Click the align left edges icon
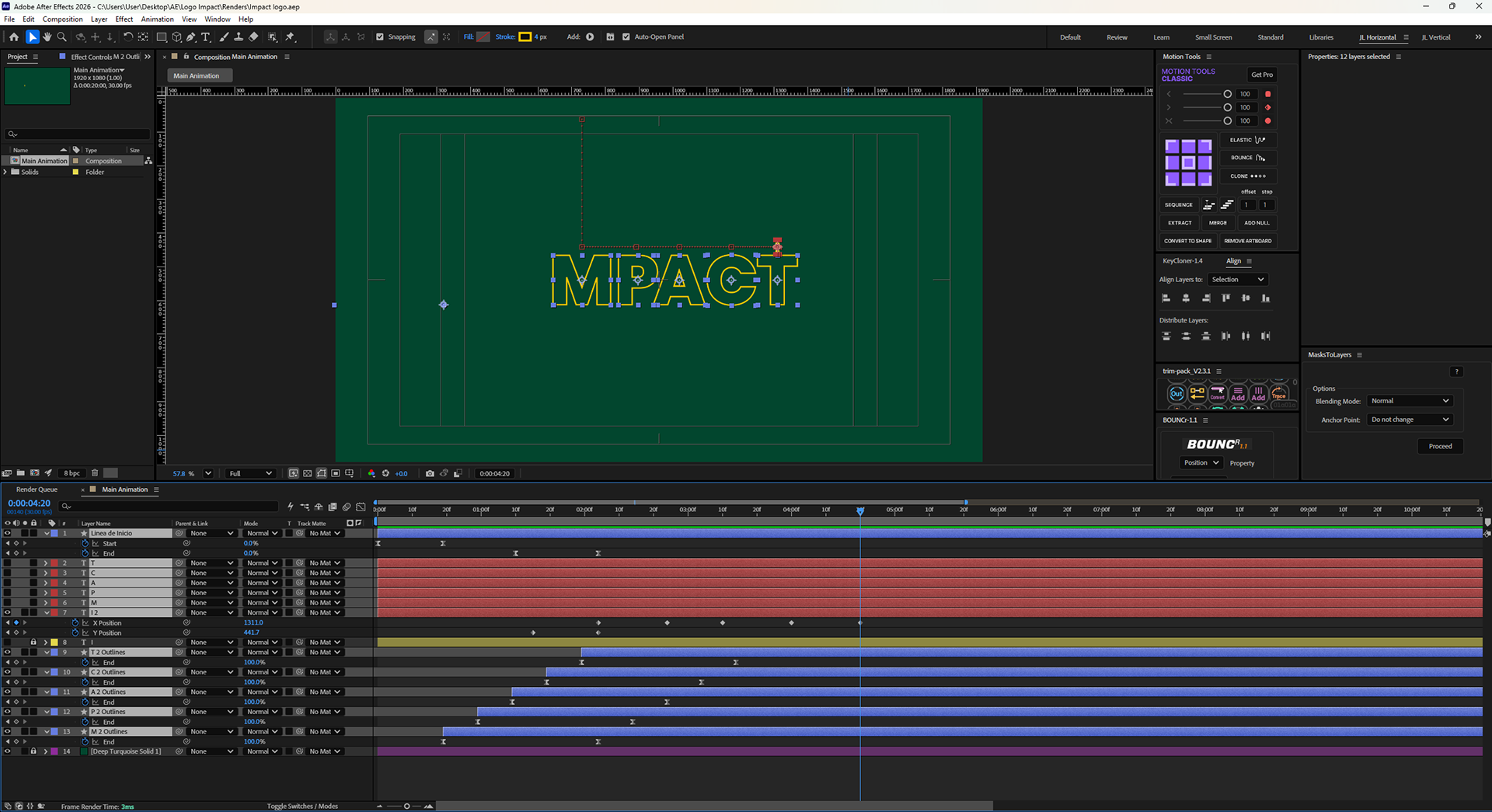The image size is (1492, 812). [1166, 298]
